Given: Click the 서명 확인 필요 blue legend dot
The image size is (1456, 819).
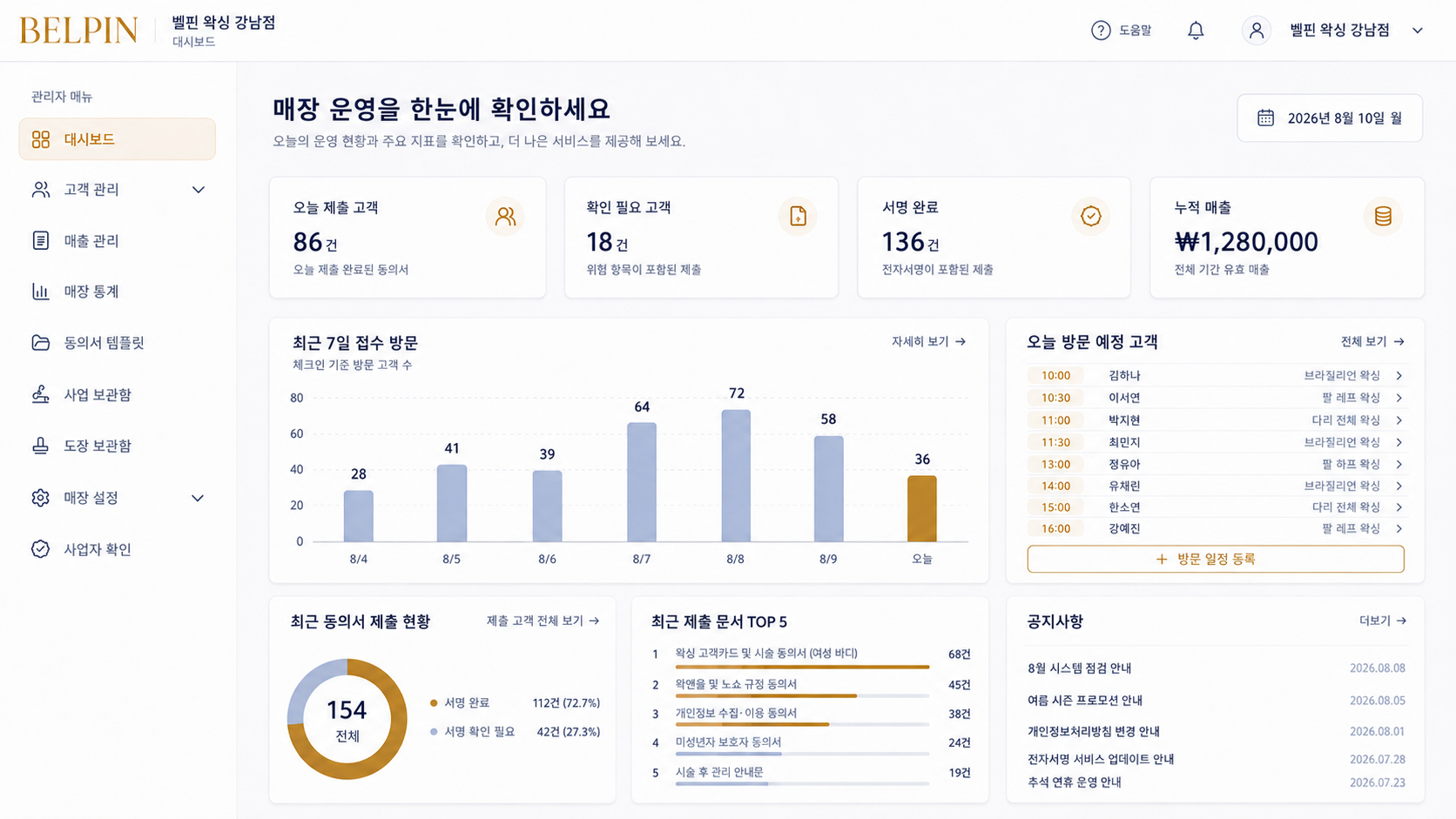Looking at the screenshot, I should (x=434, y=732).
